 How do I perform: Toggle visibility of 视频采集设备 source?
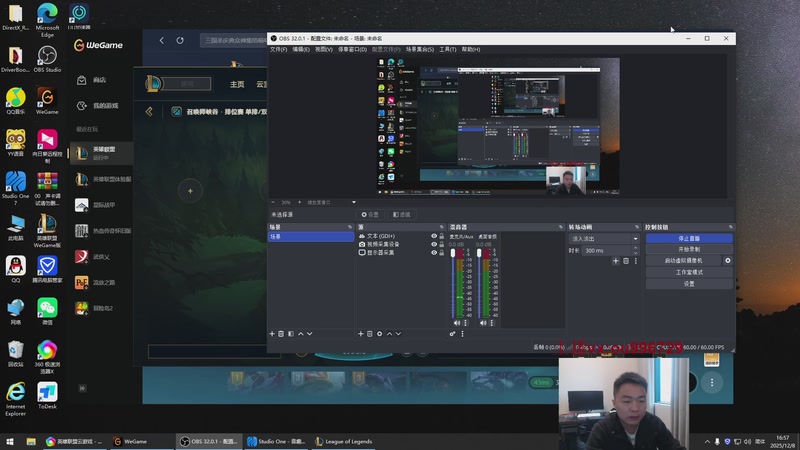[x=434, y=244]
